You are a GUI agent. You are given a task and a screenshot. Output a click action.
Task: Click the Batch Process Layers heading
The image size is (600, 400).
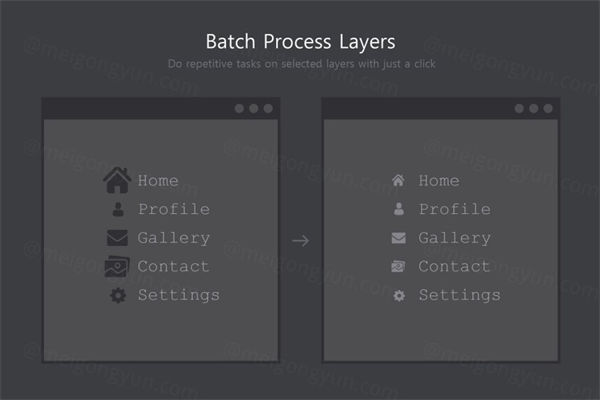pyautogui.click(x=300, y=42)
